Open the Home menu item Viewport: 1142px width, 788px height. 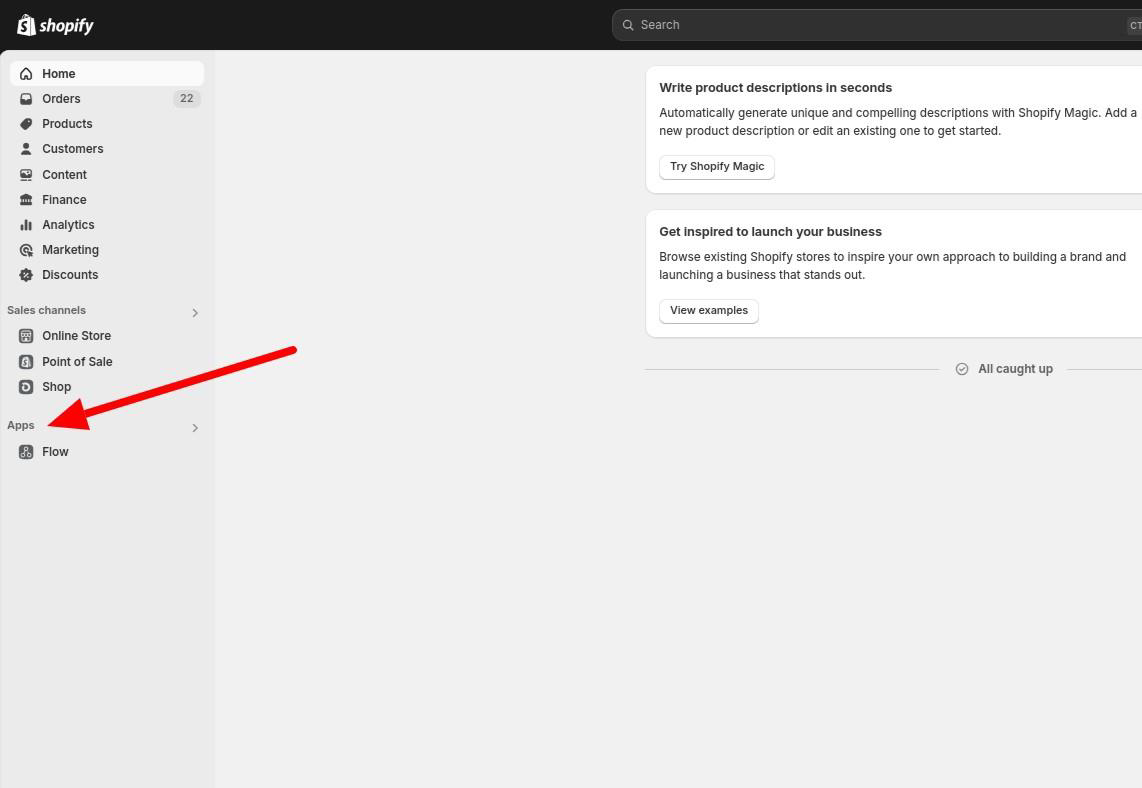click(107, 74)
